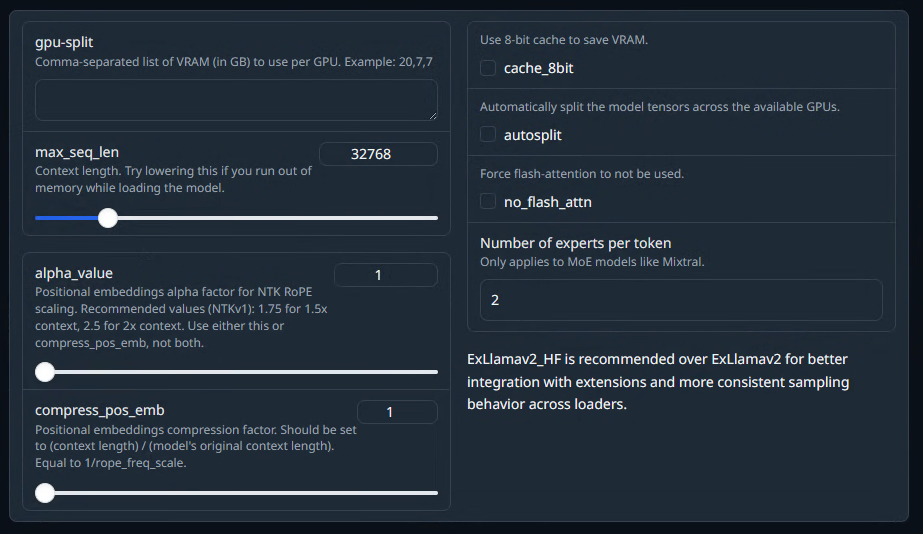Click the ExLlamav2_HF recommendation text
The width and height of the screenshot is (923, 534).
click(x=658, y=382)
